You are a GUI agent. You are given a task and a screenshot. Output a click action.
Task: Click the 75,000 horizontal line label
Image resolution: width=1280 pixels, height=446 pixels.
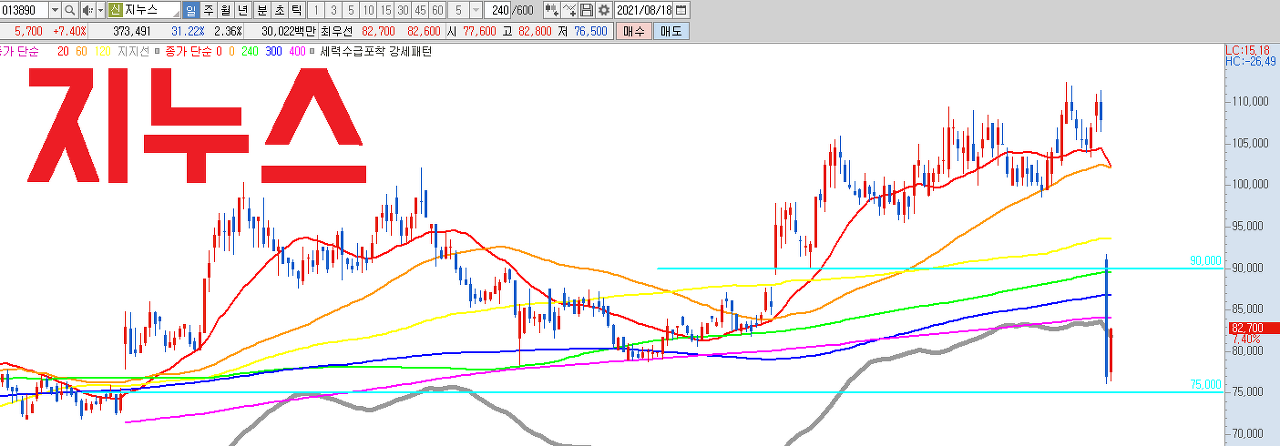(1205, 385)
